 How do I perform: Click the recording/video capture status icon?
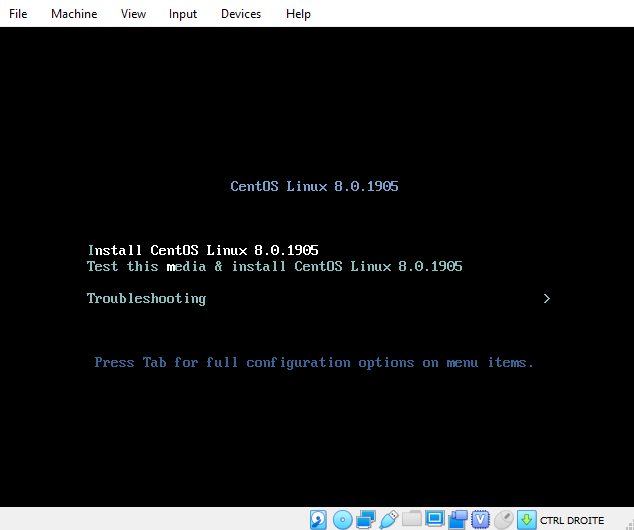[458, 519]
